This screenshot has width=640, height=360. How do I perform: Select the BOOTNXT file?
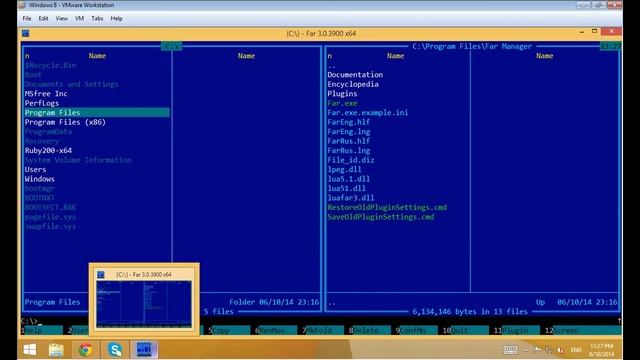(40, 198)
